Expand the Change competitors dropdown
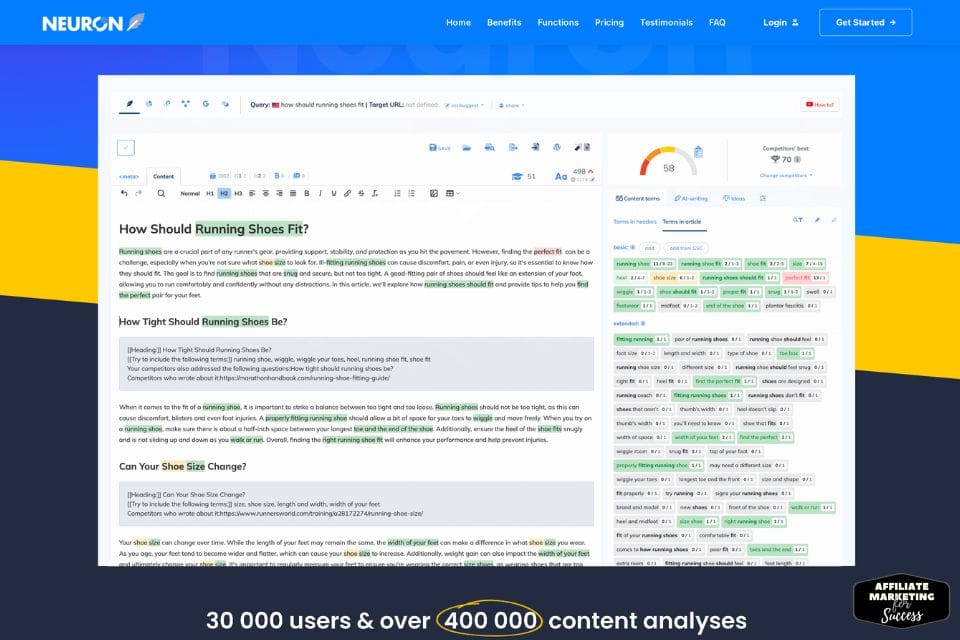Viewport: 960px width, 640px height. point(786,175)
